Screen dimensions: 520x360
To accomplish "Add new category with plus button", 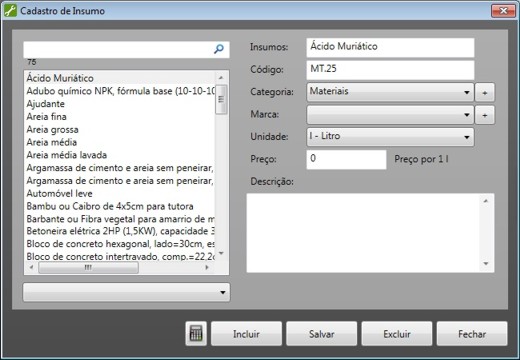I will [485, 92].
